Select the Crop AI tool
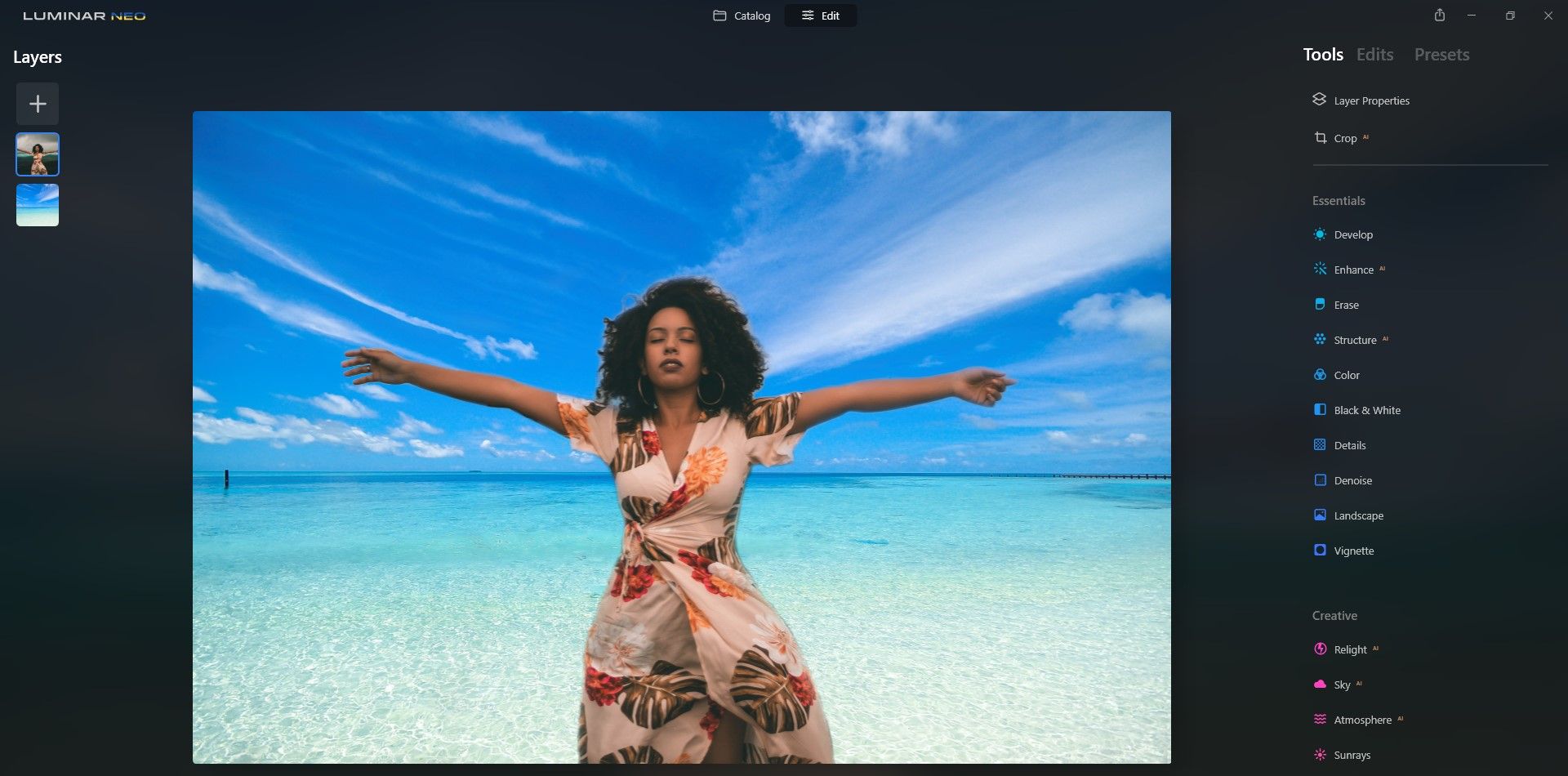The image size is (1568, 776). coord(1340,138)
